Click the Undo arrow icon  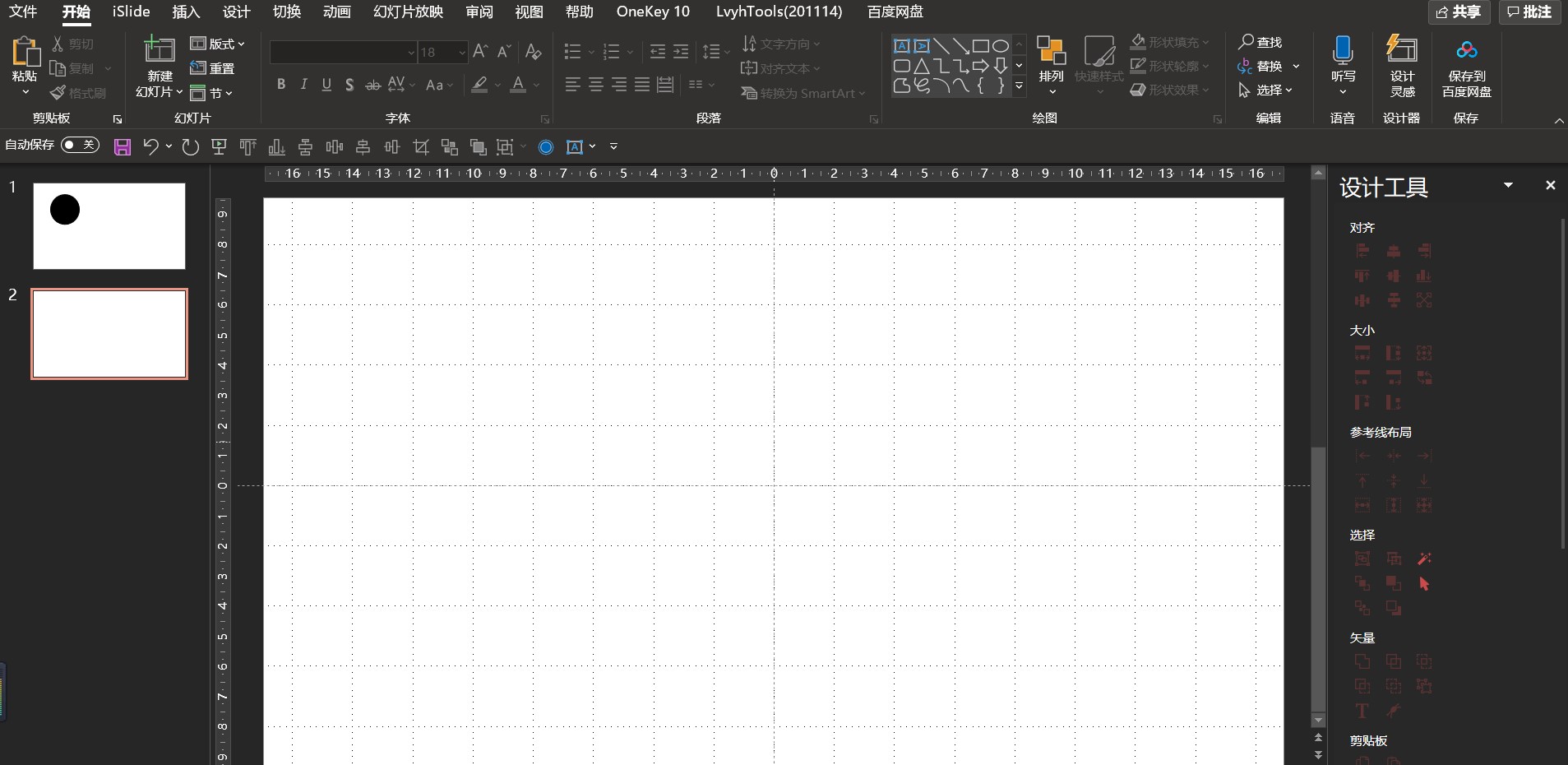[x=150, y=147]
